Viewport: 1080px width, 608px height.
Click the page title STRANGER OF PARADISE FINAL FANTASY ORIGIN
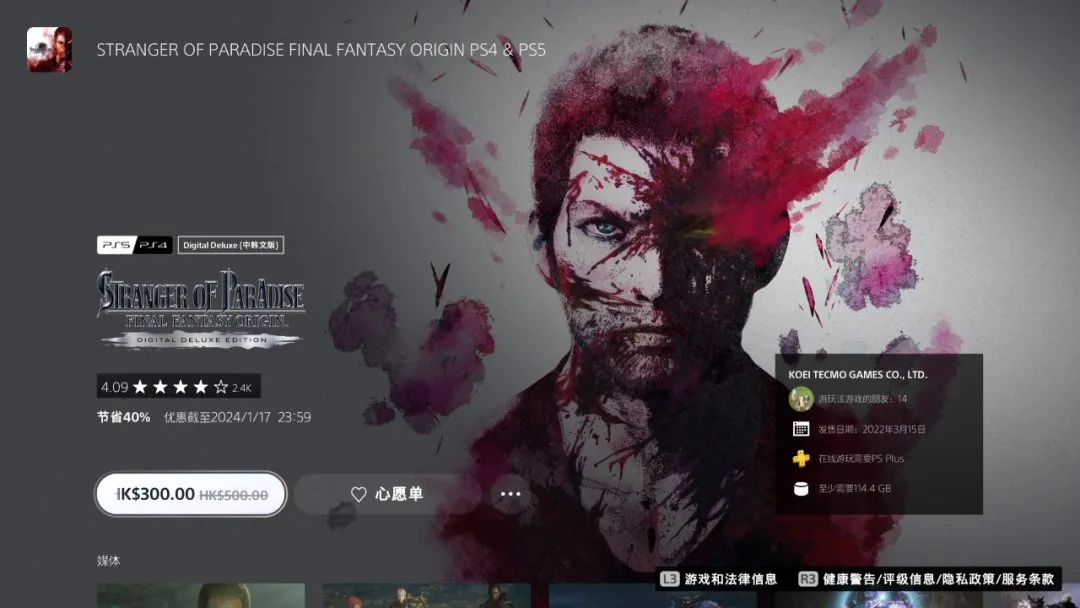321,50
